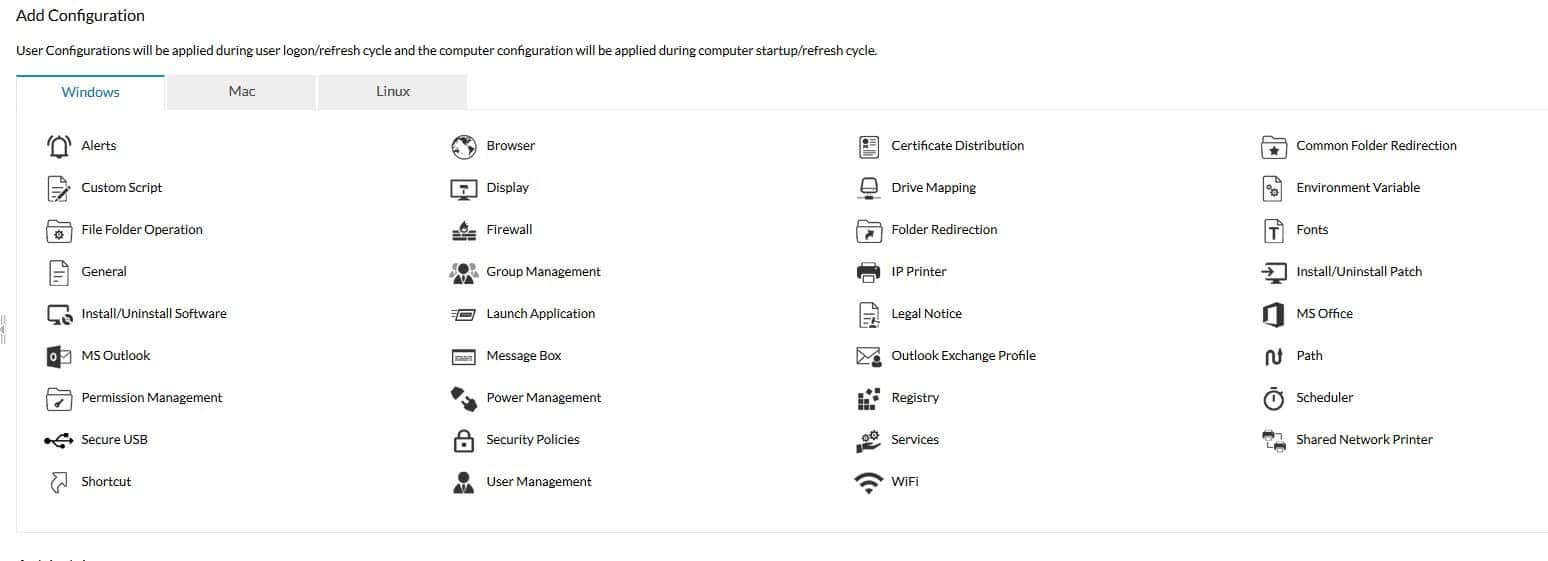Switch to the Mac tab

click(242, 92)
